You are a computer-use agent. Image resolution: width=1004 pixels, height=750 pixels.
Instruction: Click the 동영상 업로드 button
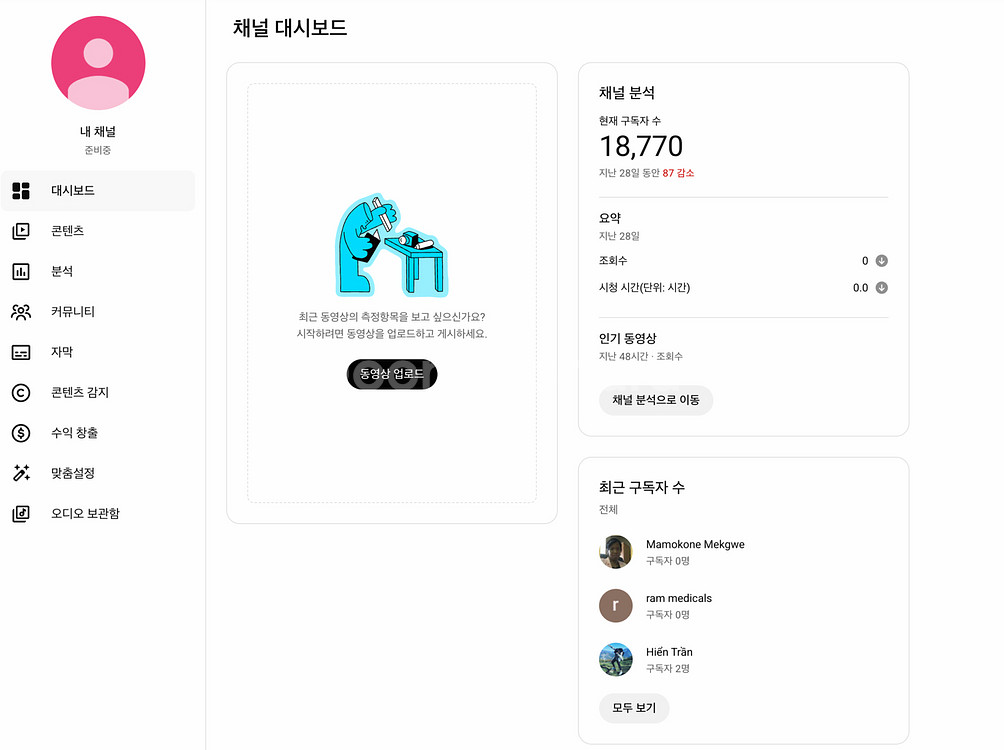392,374
